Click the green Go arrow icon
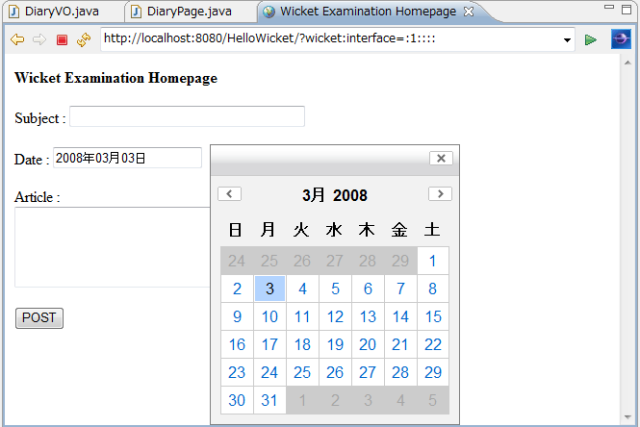Viewport: 640px width, 427px height. coord(590,40)
